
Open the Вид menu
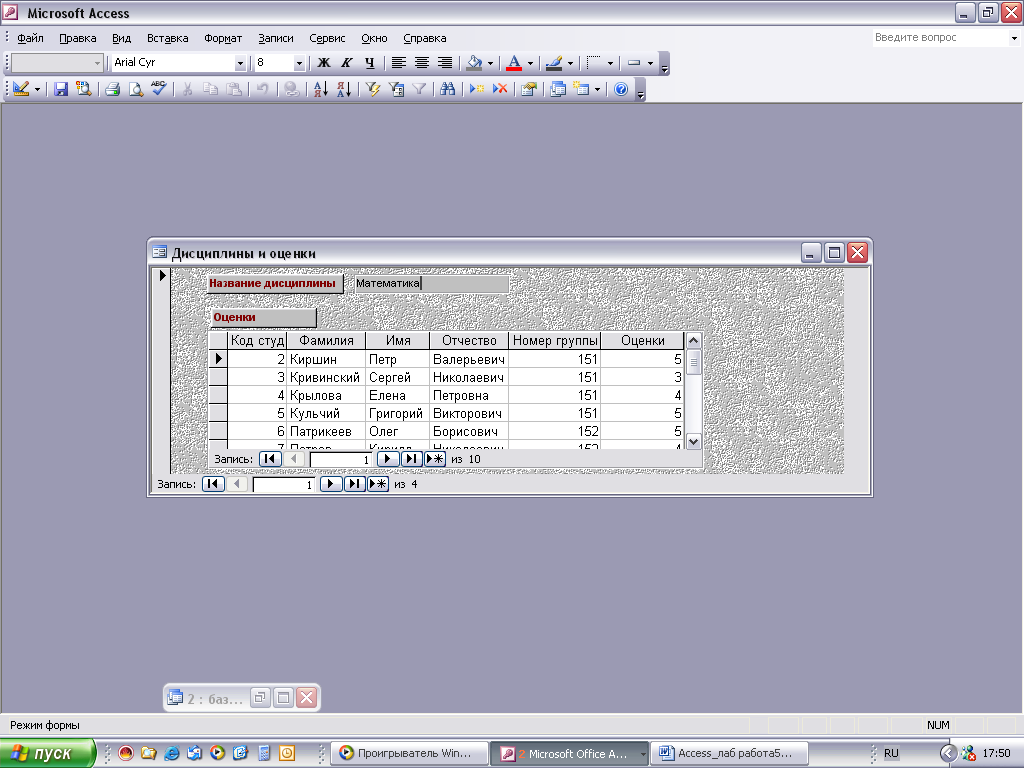[121, 38]
